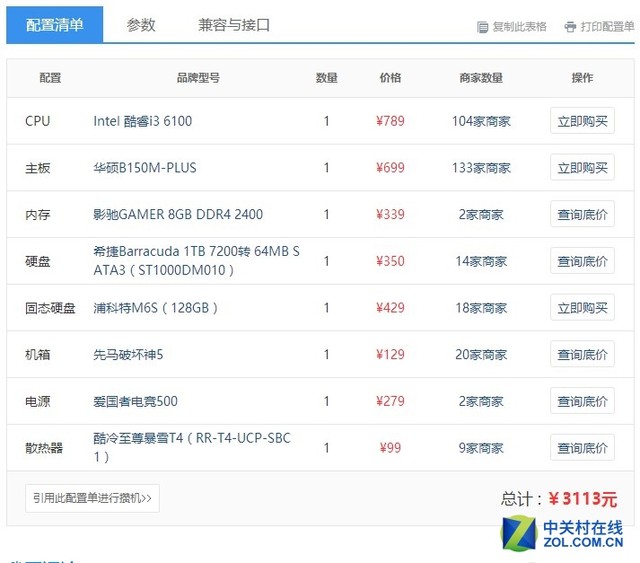Click the 固态硬盘 row label
The width and height of the screenshot is (640, 563).
click(x=50, y=307)
